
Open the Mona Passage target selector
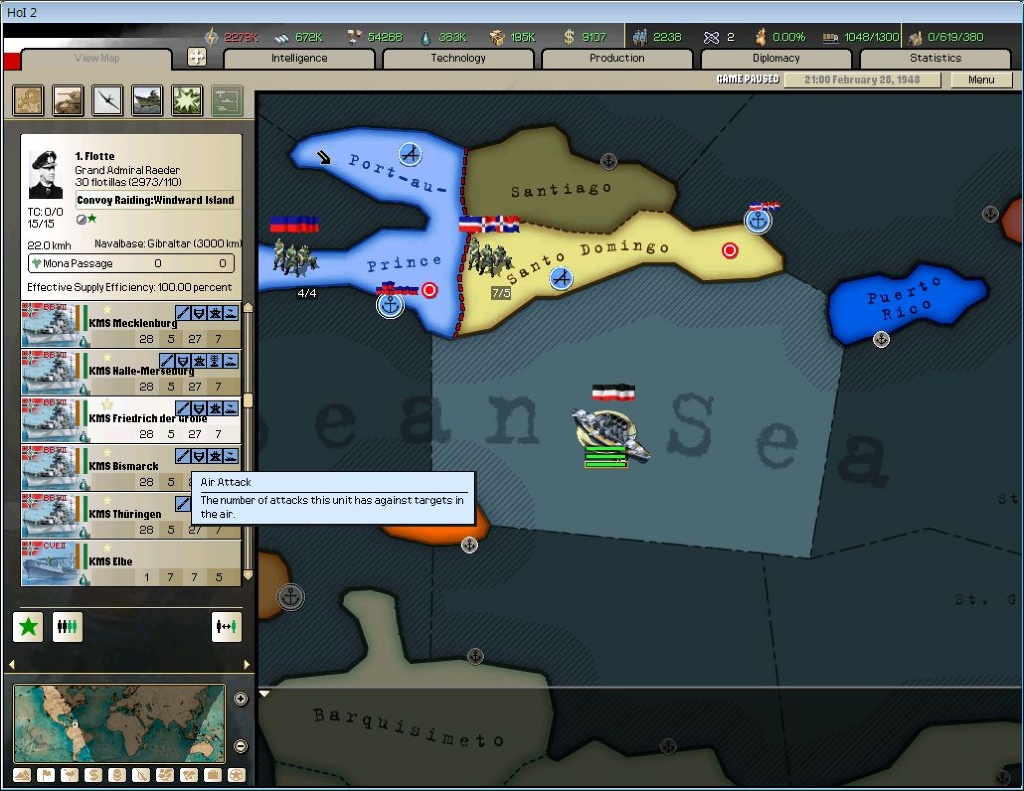[x=131, y=263]
